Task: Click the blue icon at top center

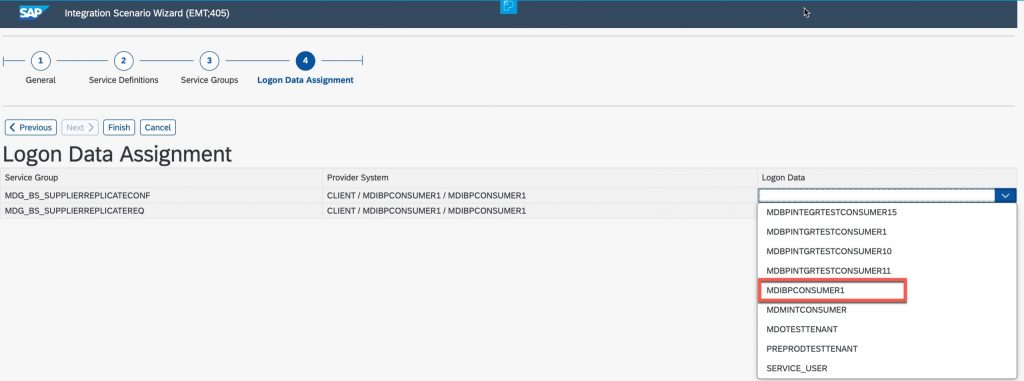Action: [x=508, y=7]
